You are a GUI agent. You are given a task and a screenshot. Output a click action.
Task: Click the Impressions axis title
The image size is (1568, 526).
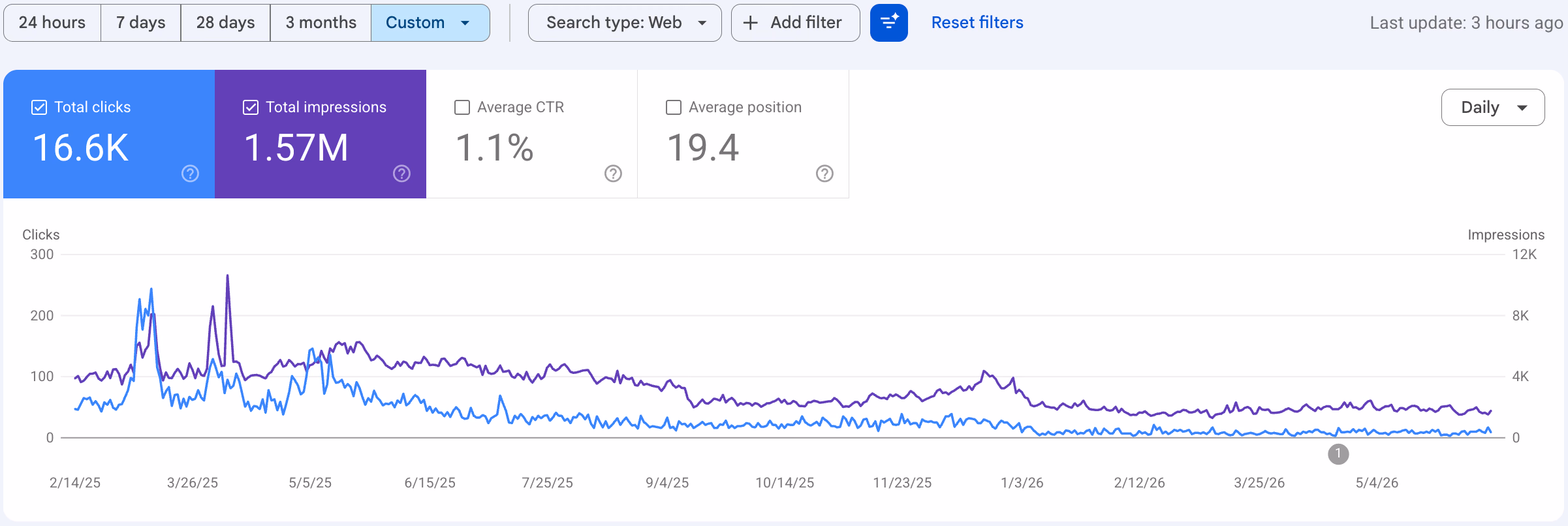[1506, 235]
